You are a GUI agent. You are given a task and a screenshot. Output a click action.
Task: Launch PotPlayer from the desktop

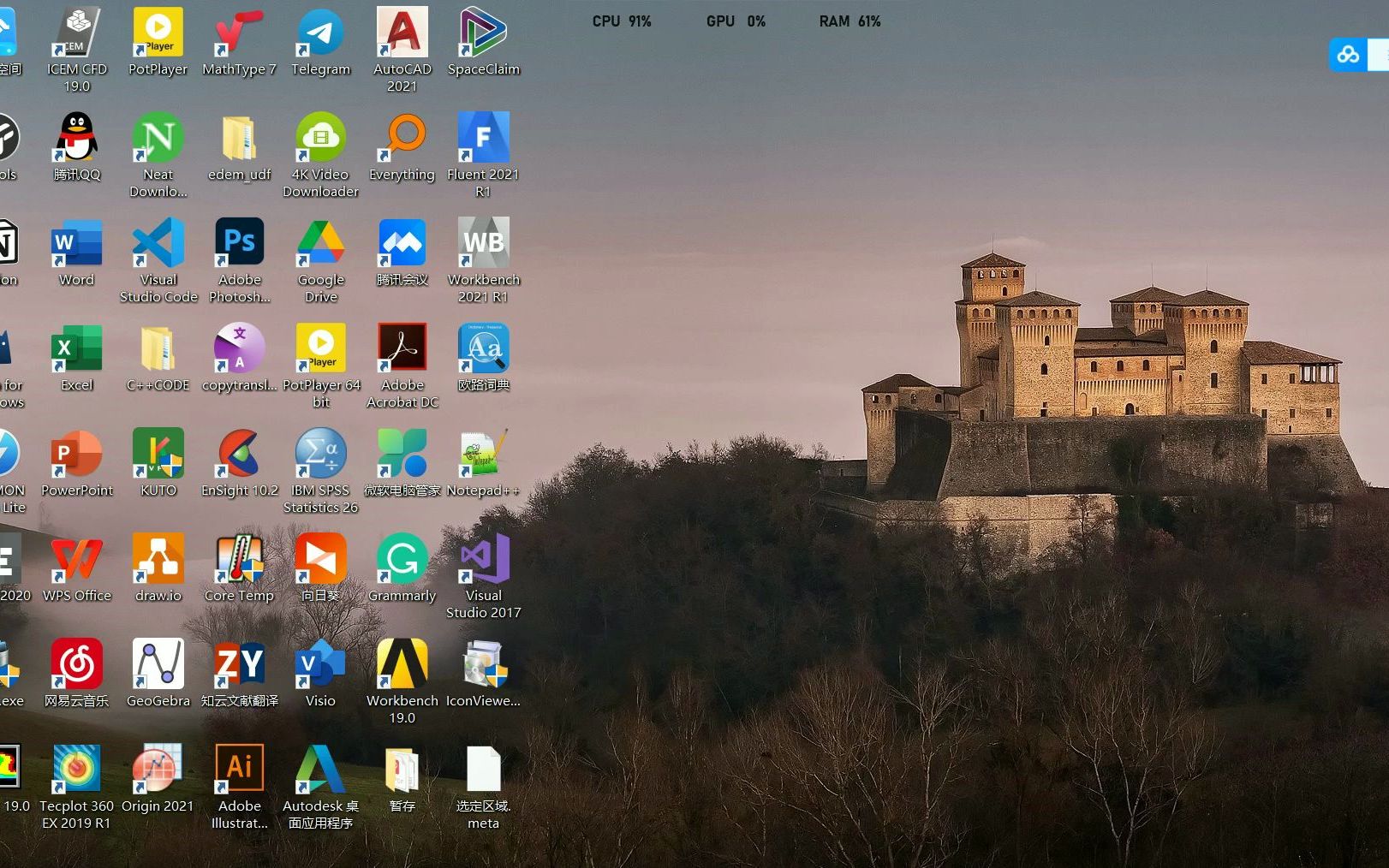point(158,41)
